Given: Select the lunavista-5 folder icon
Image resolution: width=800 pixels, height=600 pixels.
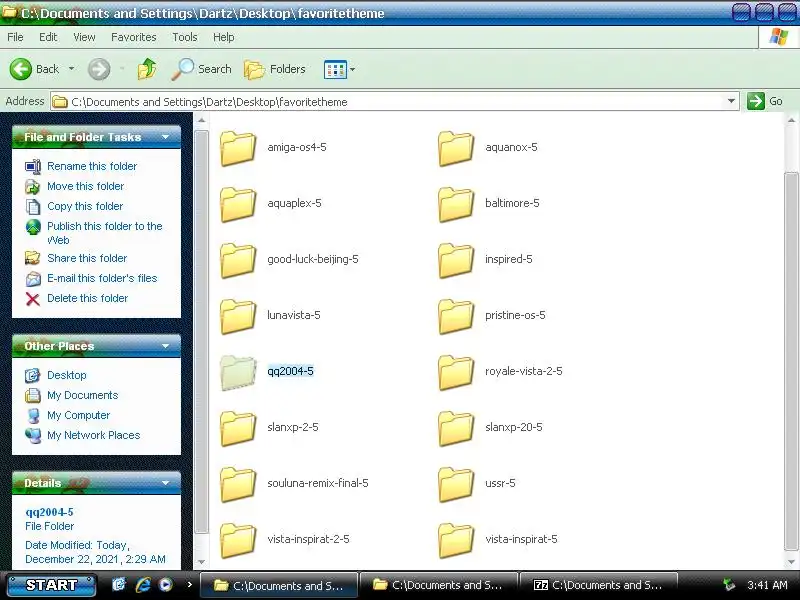Looking at the screenshot, I should 238,316.
